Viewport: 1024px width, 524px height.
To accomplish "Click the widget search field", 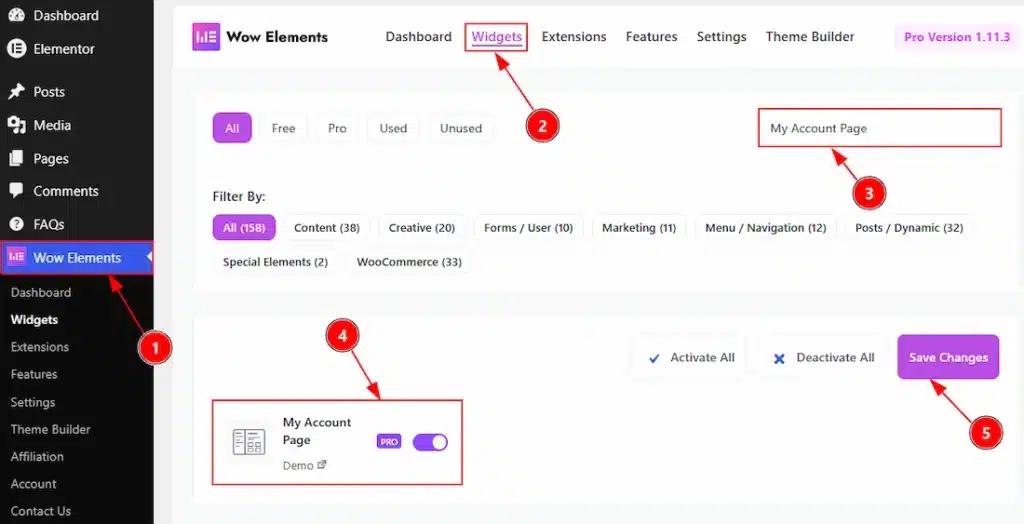I will pos(880,128).
